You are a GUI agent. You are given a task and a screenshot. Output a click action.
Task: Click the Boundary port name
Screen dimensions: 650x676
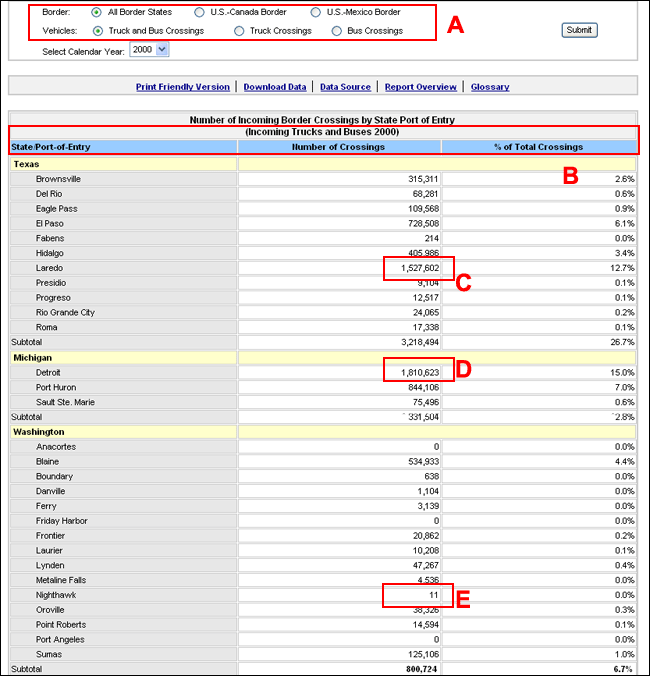pyautogui.click(x=54, y=476)
